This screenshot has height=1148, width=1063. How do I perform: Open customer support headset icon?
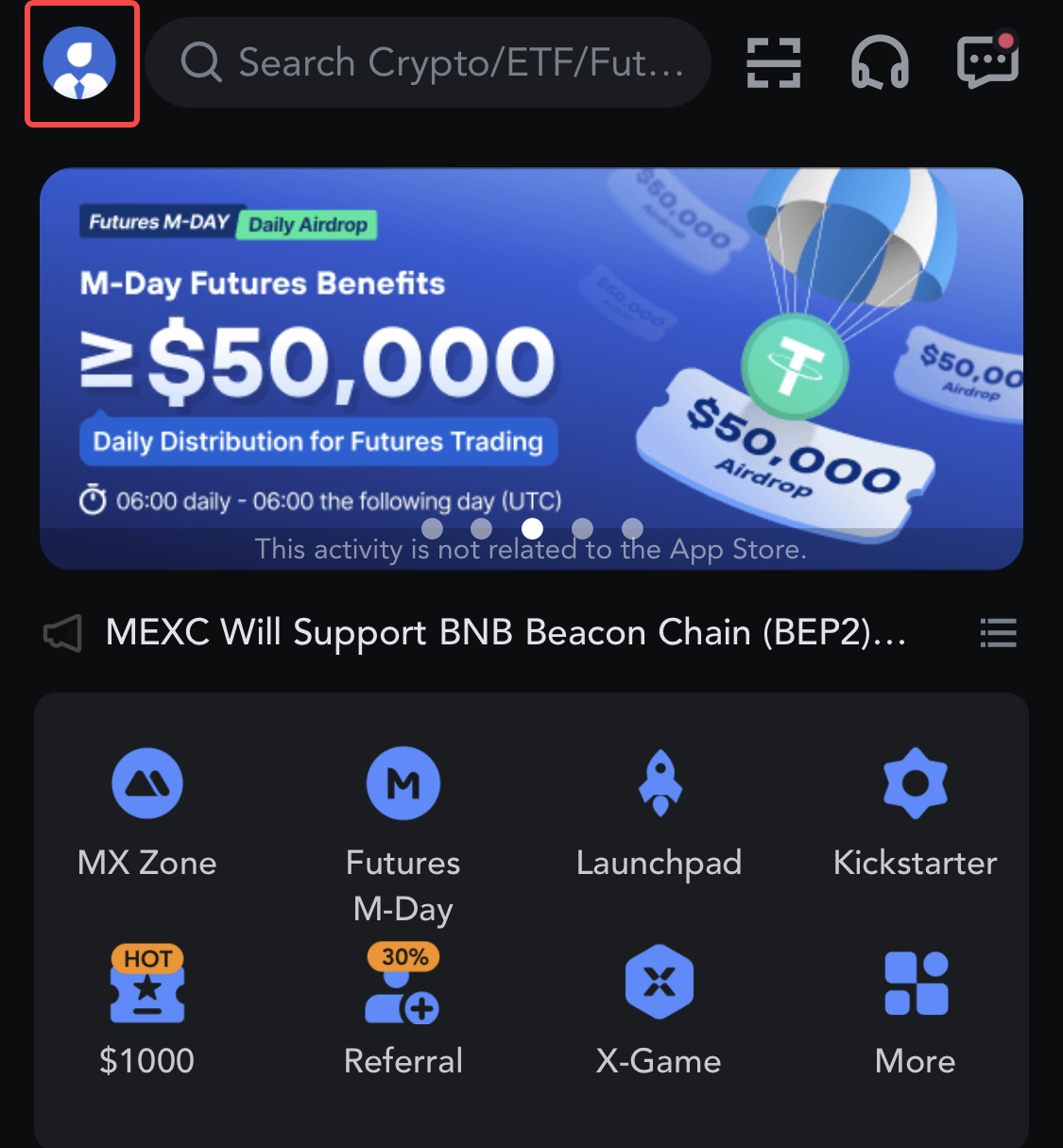click(x=880, y=63)
